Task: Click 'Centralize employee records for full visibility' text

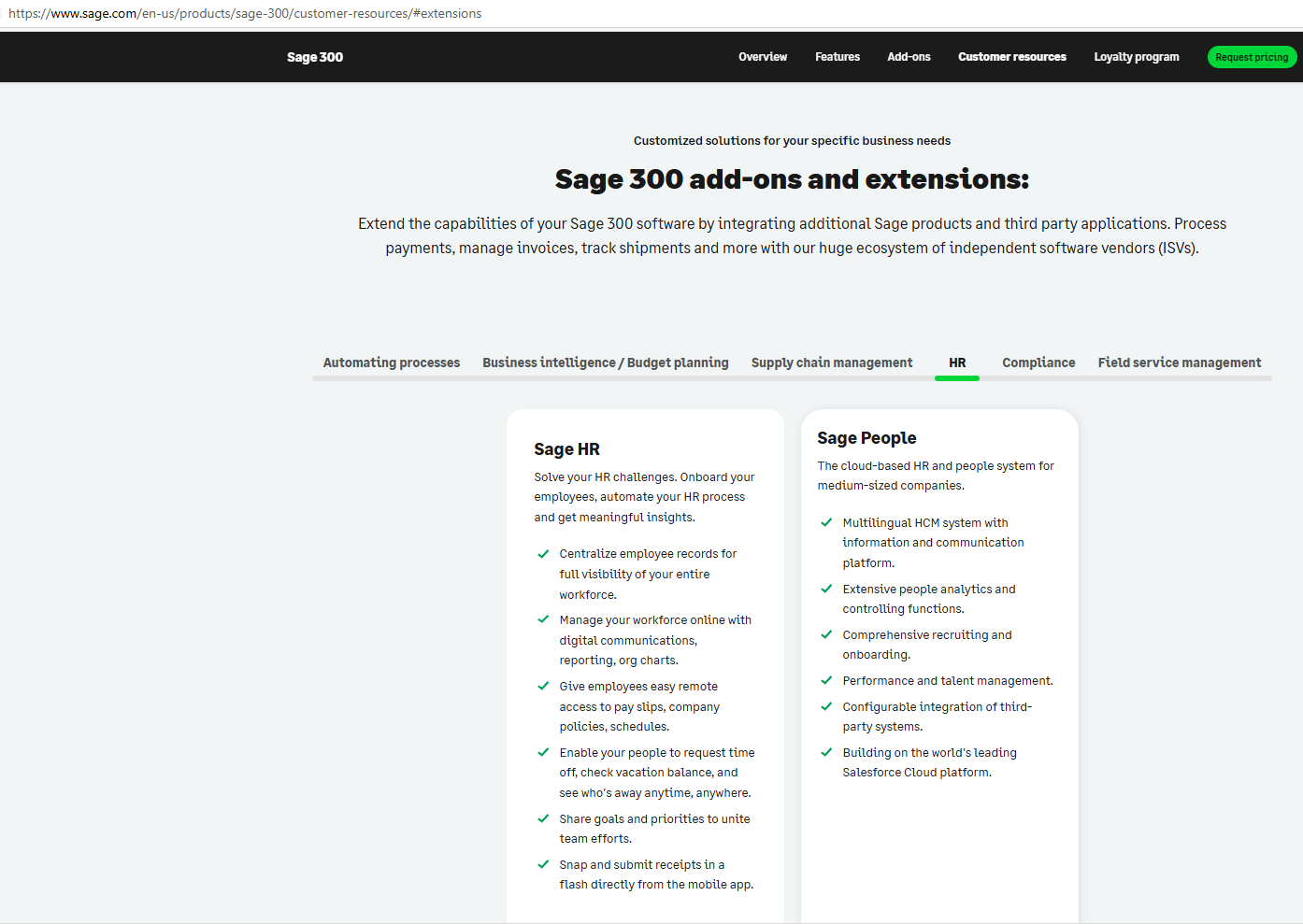Action: click(x=648, y=575)
